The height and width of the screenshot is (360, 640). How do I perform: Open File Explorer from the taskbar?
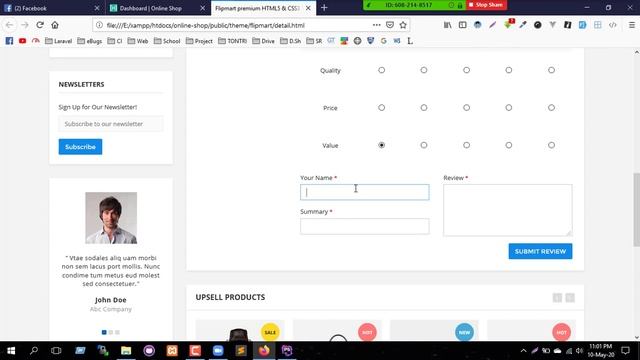pyautogui.click(x=126, y=351)
